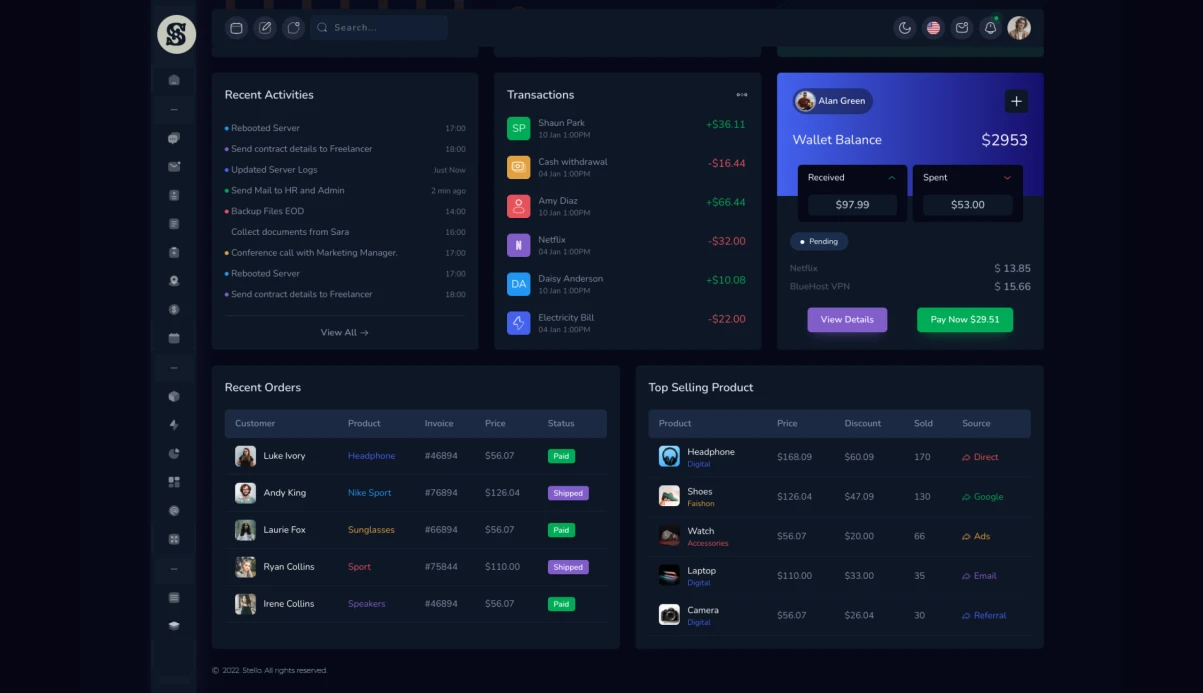Expand the Spent chevron in the wallet
The height and width of the screenshot is (693, 1203).
(x=1007, y=178)
